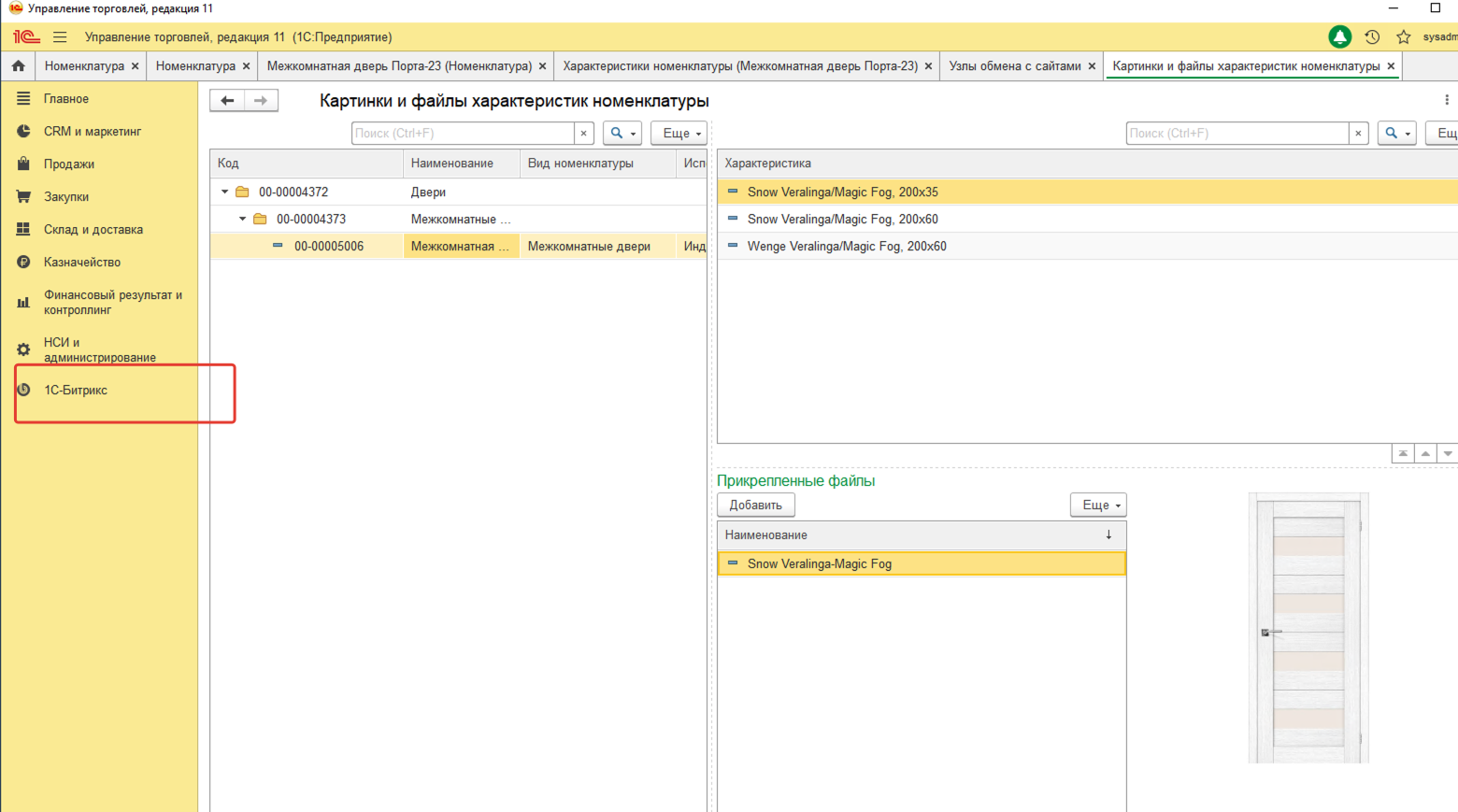Image resolution: width=1458 pixels, height=812 pixels.
Task: Open the history clock icon
Action: (x=1372, y=37)
